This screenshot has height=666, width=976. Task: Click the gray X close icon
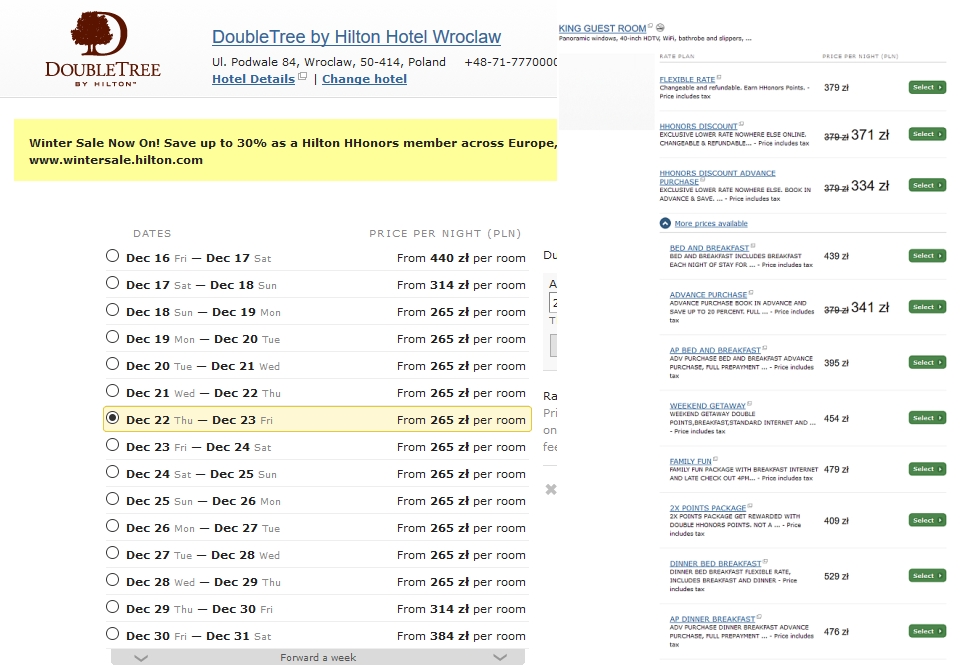[x=551, y=489]
